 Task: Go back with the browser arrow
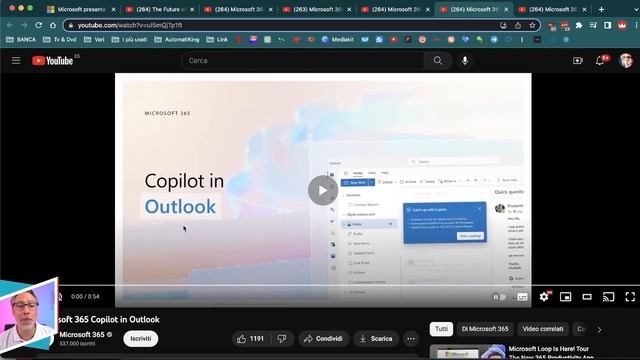pos(10,25)
